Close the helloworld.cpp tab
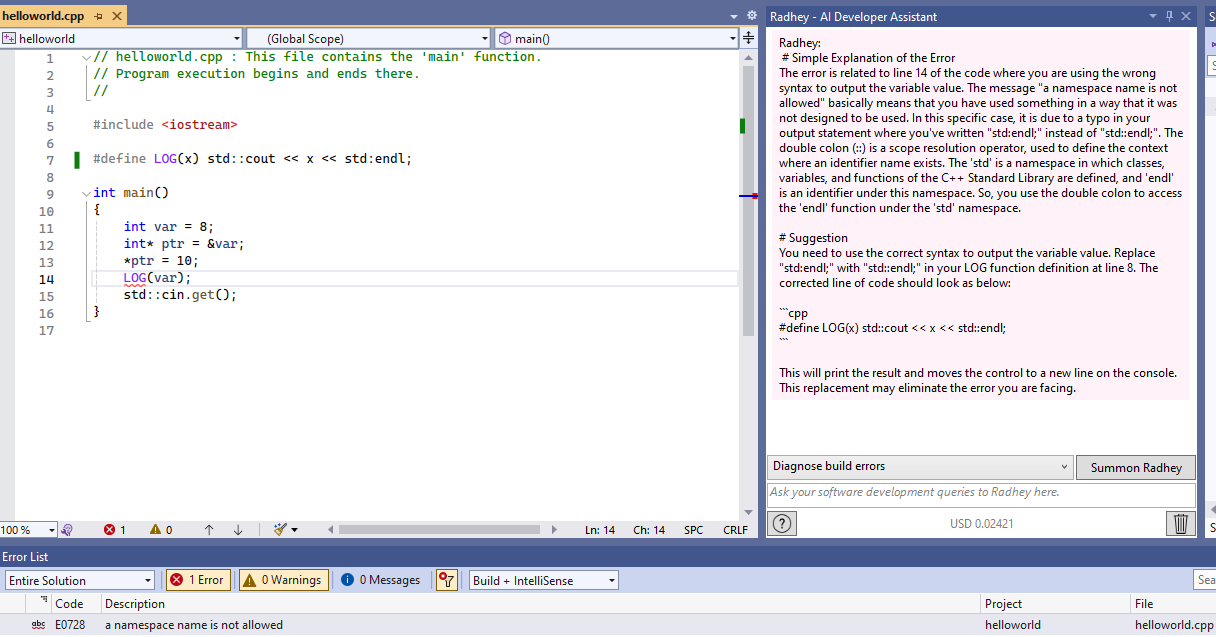 tap(117, 17)
